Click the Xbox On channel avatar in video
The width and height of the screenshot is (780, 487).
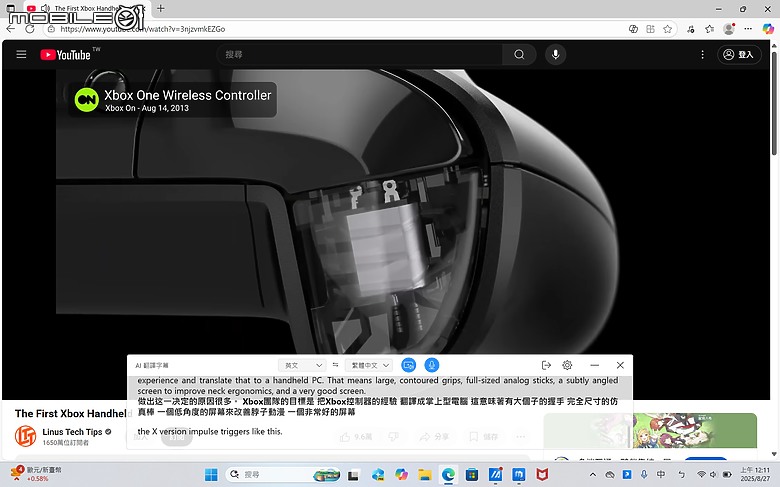(87, 99)
